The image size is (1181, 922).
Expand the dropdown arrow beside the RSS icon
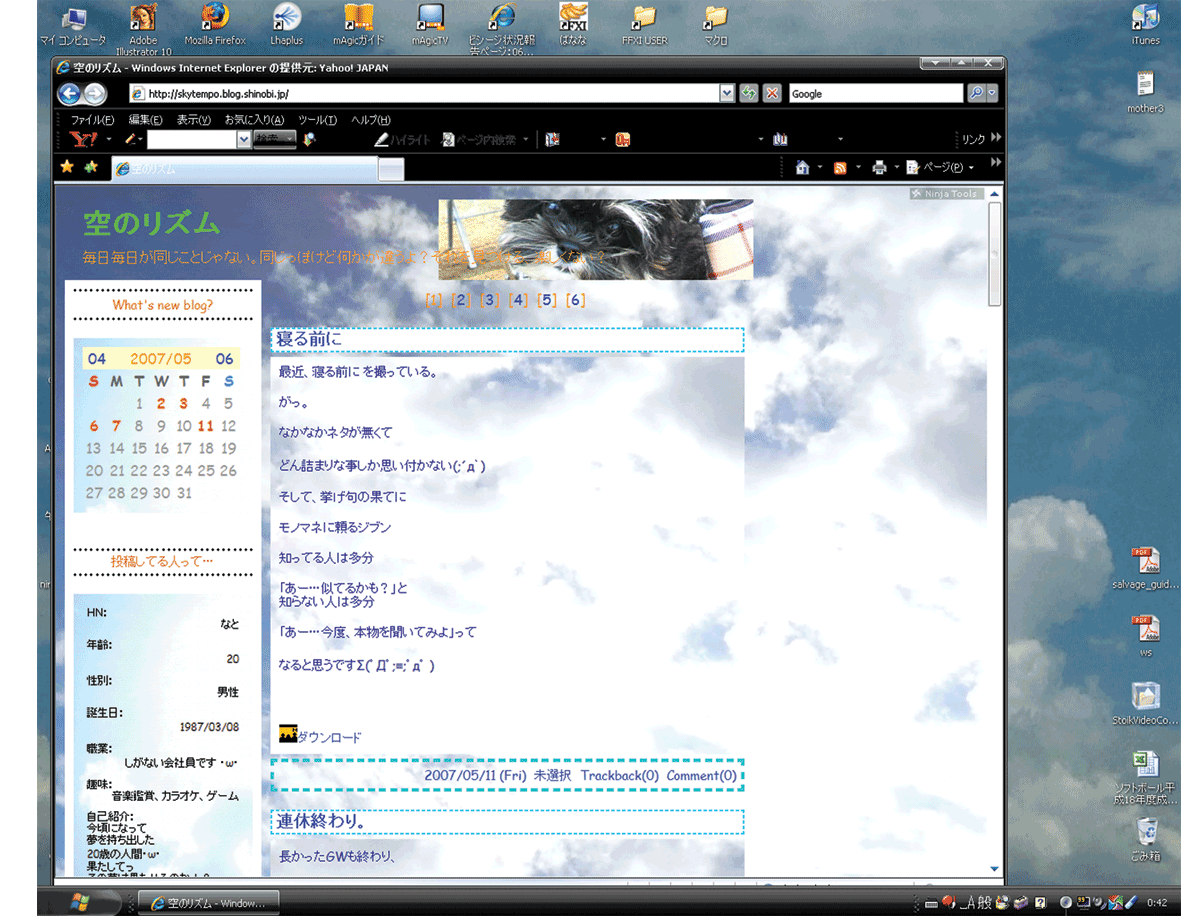point(858,167)
